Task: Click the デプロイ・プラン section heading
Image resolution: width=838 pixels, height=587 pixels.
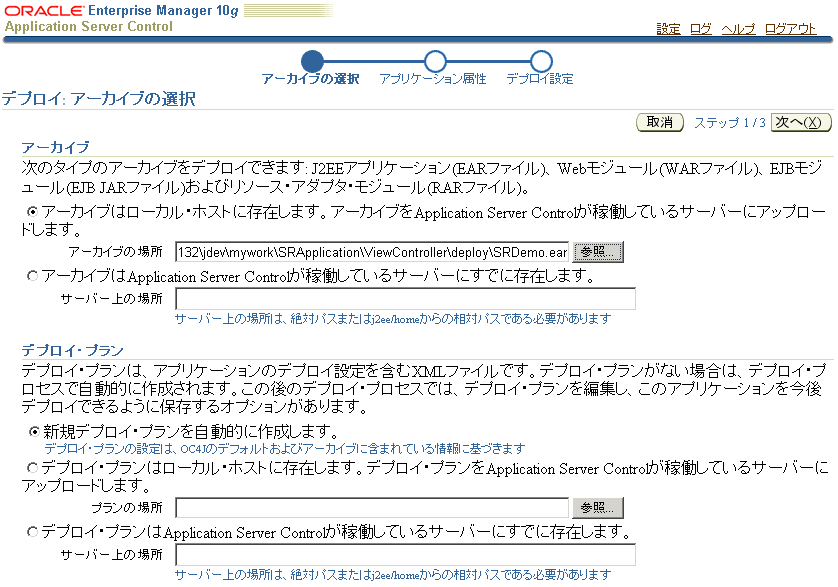Action: pos(72,350)
